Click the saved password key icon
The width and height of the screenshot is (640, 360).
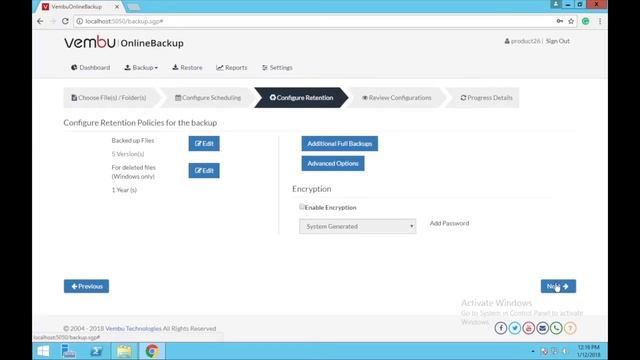(x=560, y=21)
